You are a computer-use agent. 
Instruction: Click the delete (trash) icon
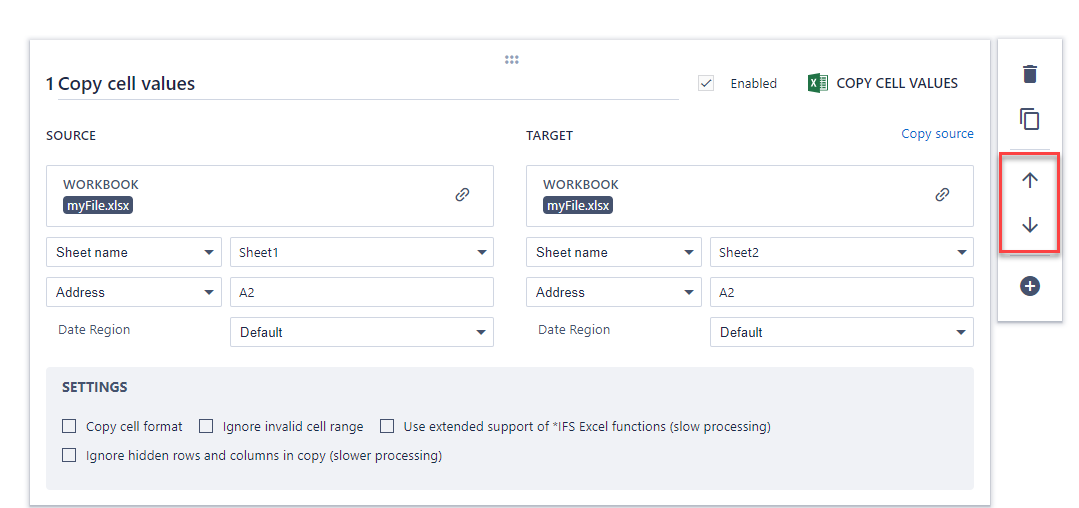coord(1030,74)
